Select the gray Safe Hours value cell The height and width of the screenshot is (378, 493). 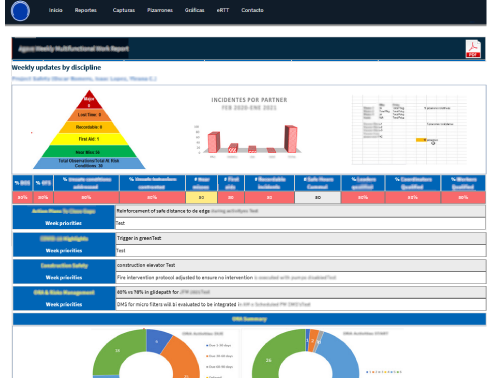coord(318,197)
